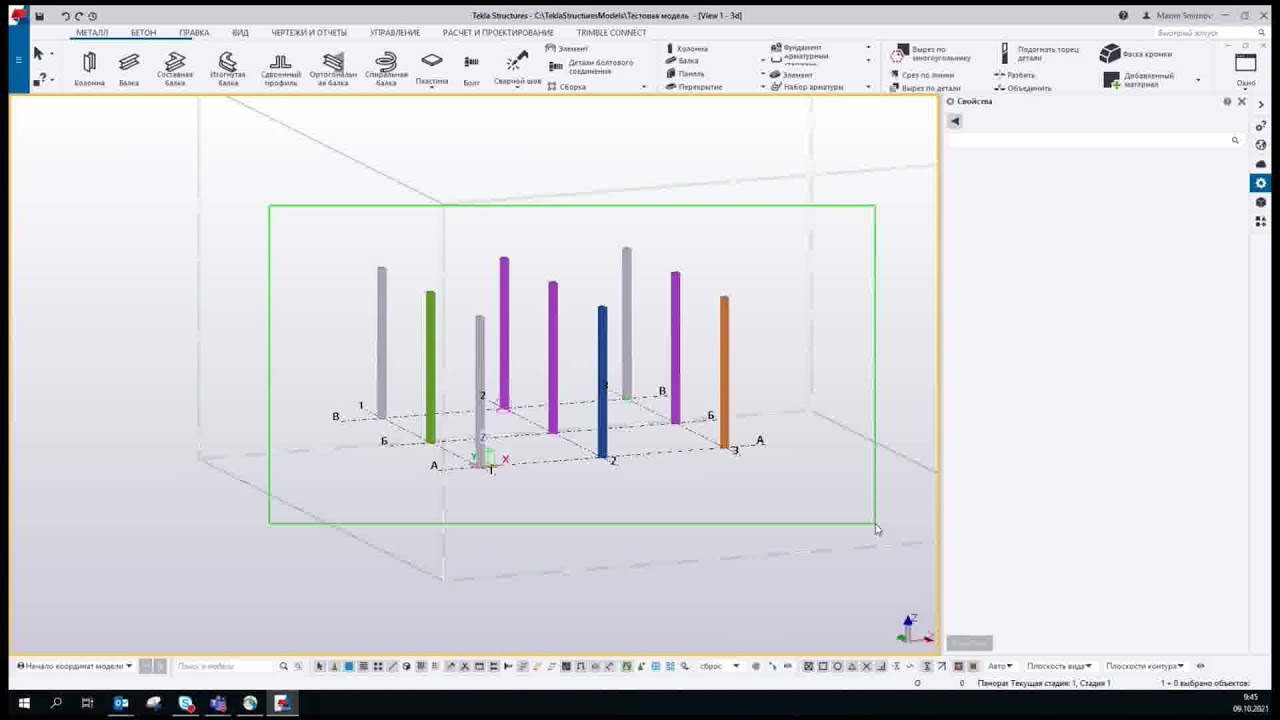Open the undo history clock icon
This screenshot has width=1280, height=720.
point(92,16)
